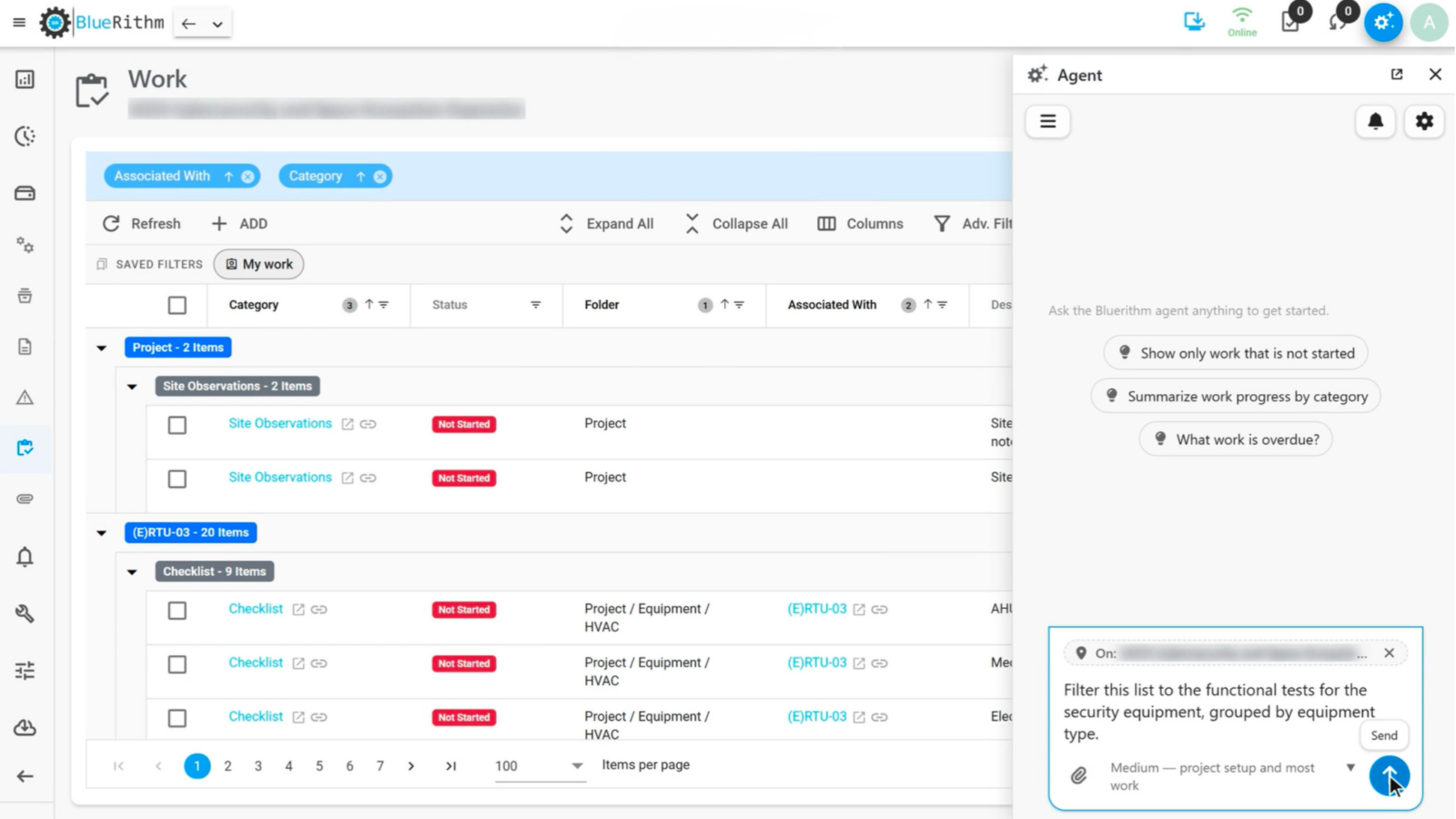
Task: Open the bell notifications icon in left sidebar
Action: point(25,557)
